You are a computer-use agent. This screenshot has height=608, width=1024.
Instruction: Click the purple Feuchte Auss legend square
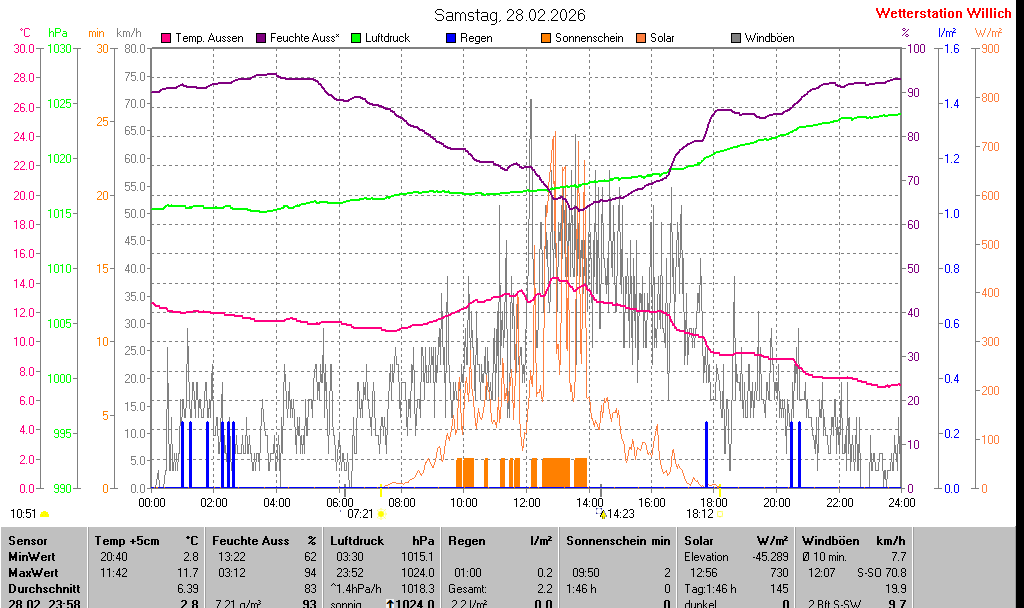tap(263, 38)
